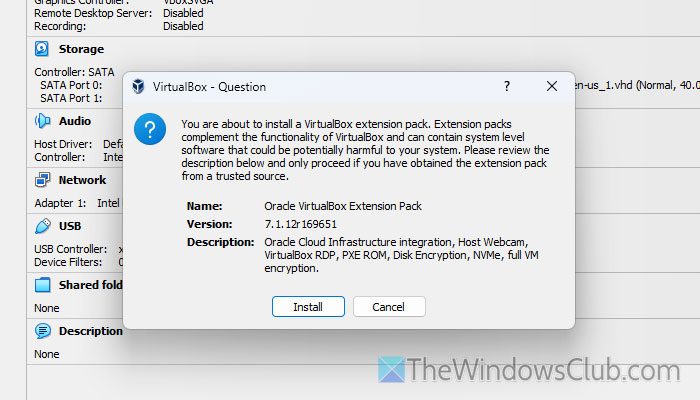Click the Network section adapter icon
Viewport: 700px width, 400px height.
tap(42, 180)
